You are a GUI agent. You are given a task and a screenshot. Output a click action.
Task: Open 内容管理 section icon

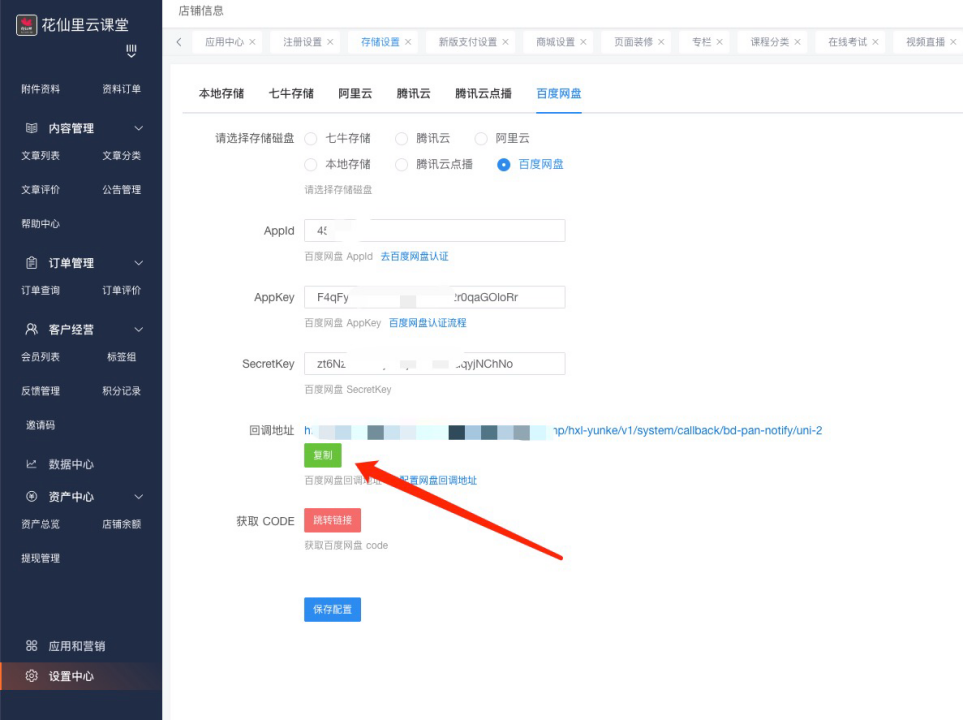pyautogui.click(x=31, y=128)
